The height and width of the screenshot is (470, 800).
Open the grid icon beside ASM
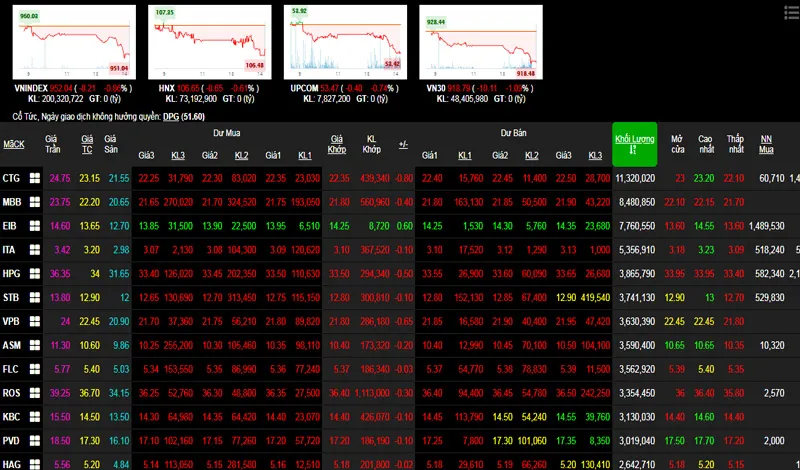pos(35,345)
